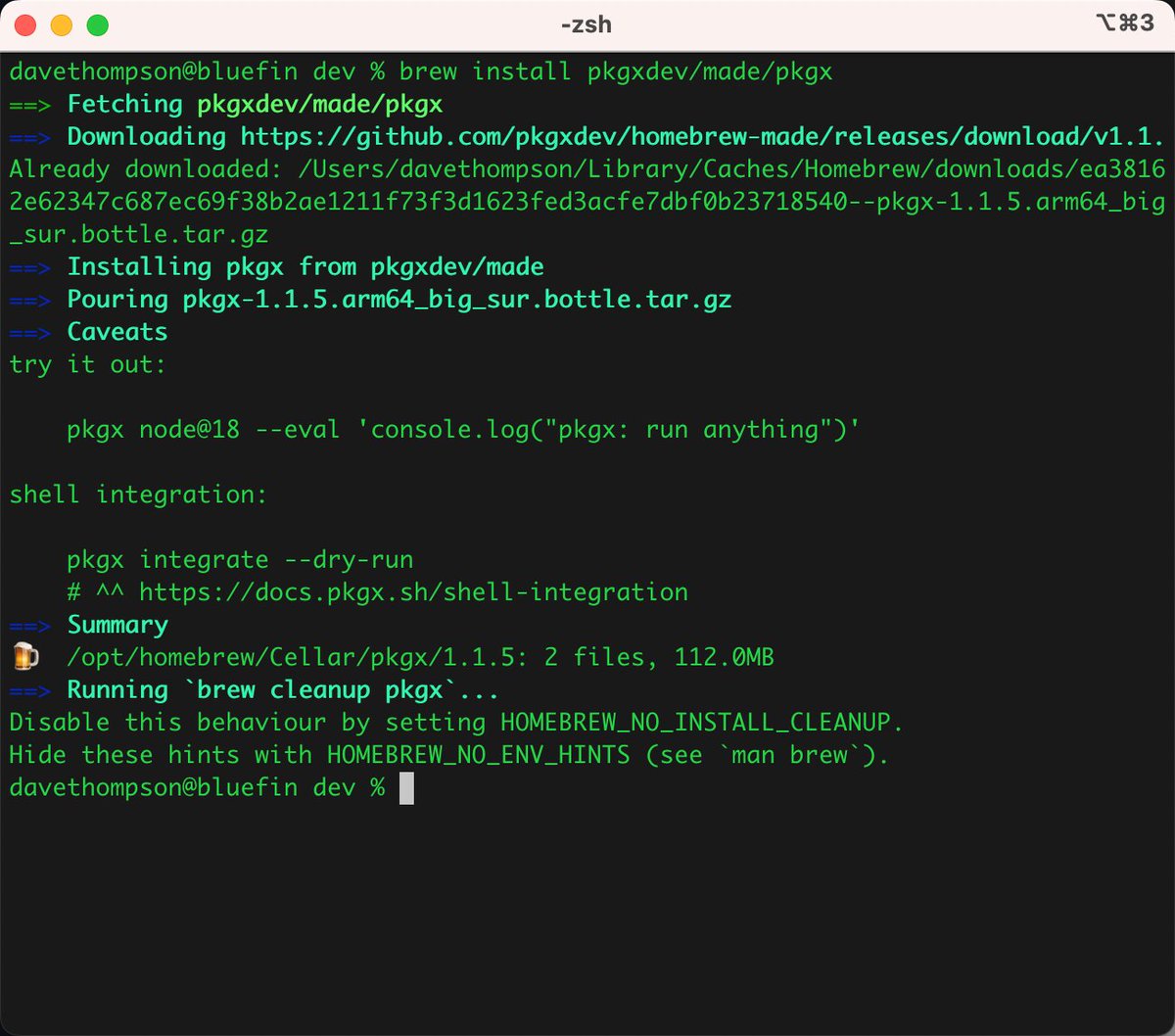The width and height of the screenshot is (1175, 1036).
Task: Click 'pkgx integrate --dry-run' command
Action: 240,560
